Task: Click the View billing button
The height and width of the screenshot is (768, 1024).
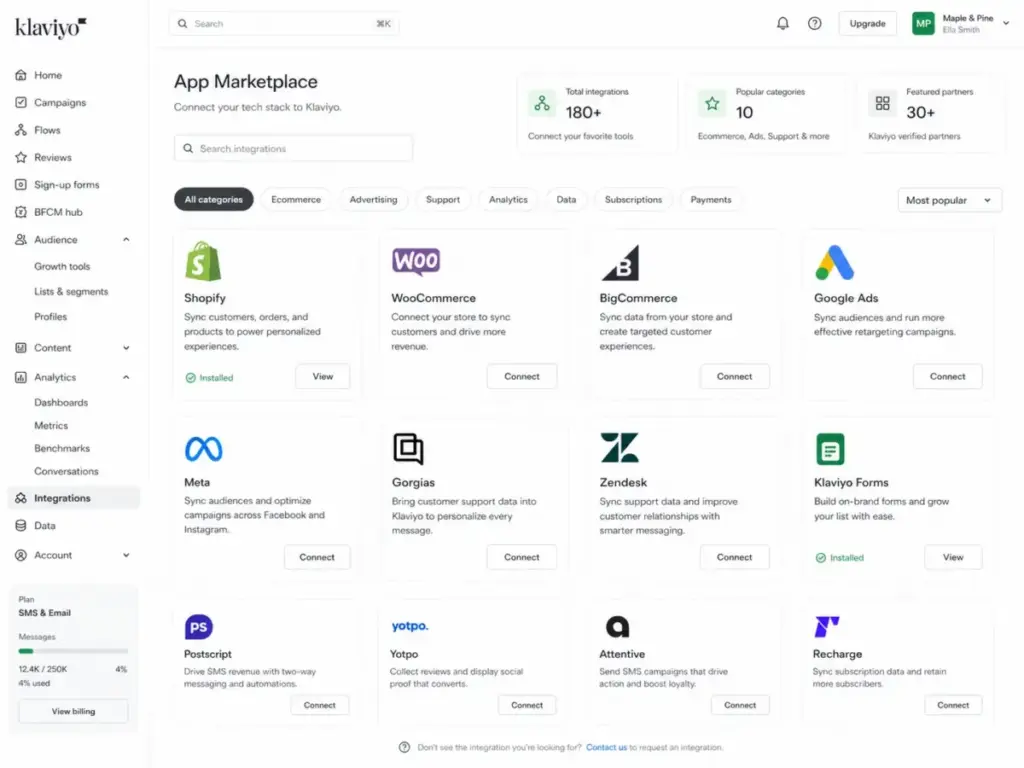Action: tap(73, 712)
